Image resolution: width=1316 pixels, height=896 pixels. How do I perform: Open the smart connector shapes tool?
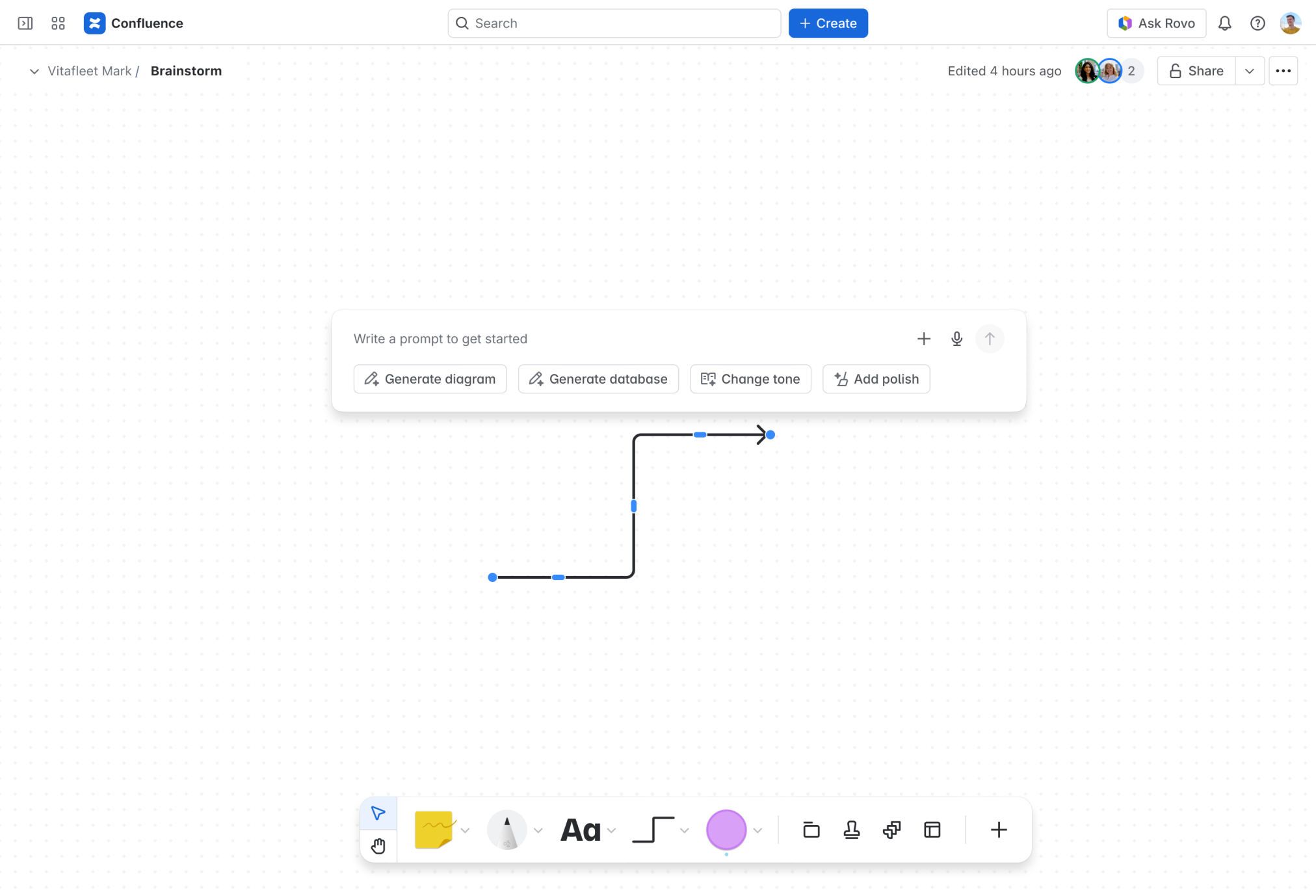[x=892, y=830]
